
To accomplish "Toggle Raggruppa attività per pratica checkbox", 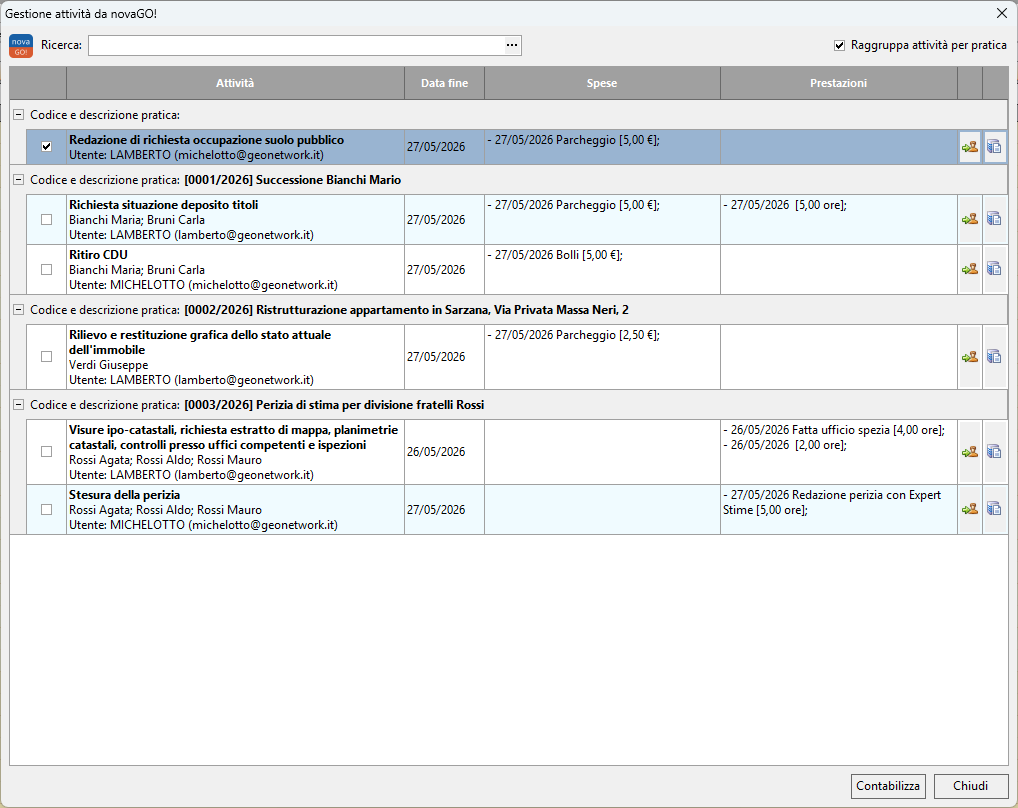I will click(839, 45).
